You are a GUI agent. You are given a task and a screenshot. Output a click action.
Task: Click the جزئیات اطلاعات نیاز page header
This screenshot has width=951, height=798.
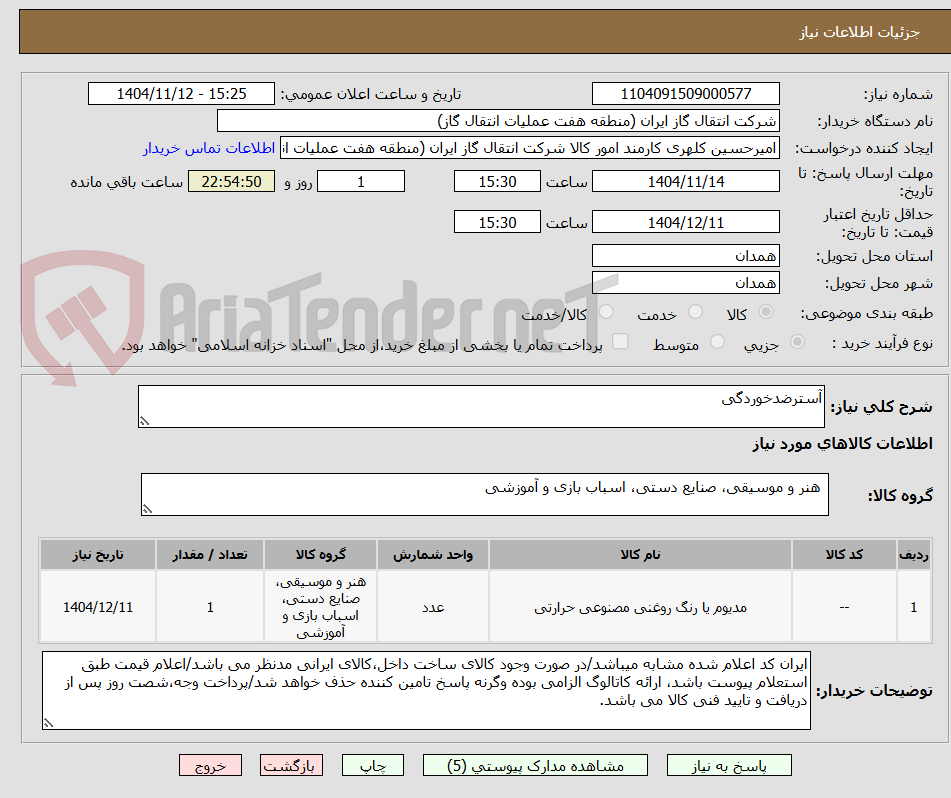pos(859,32)
